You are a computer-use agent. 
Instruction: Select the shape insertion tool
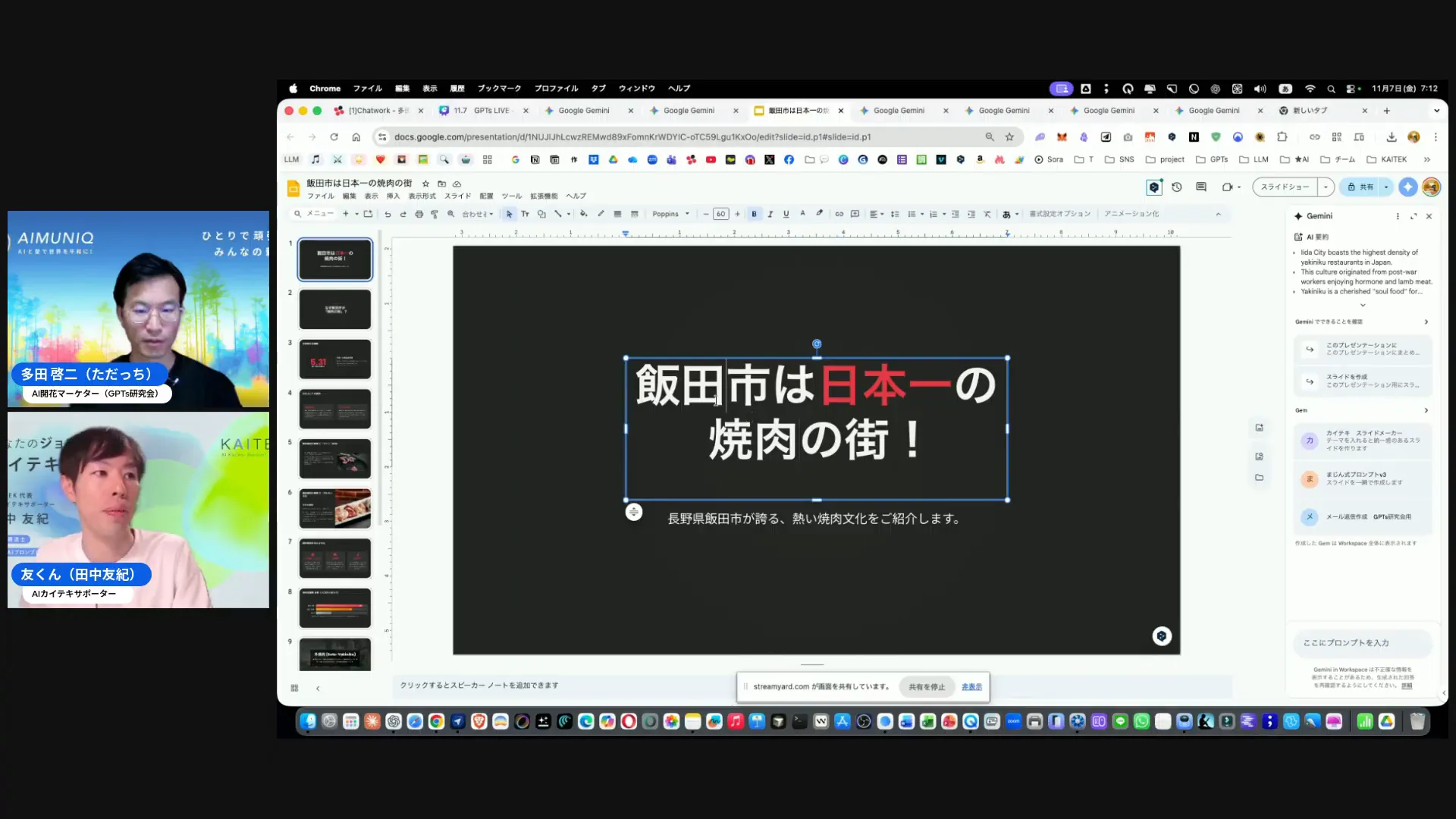pos(541,214)
